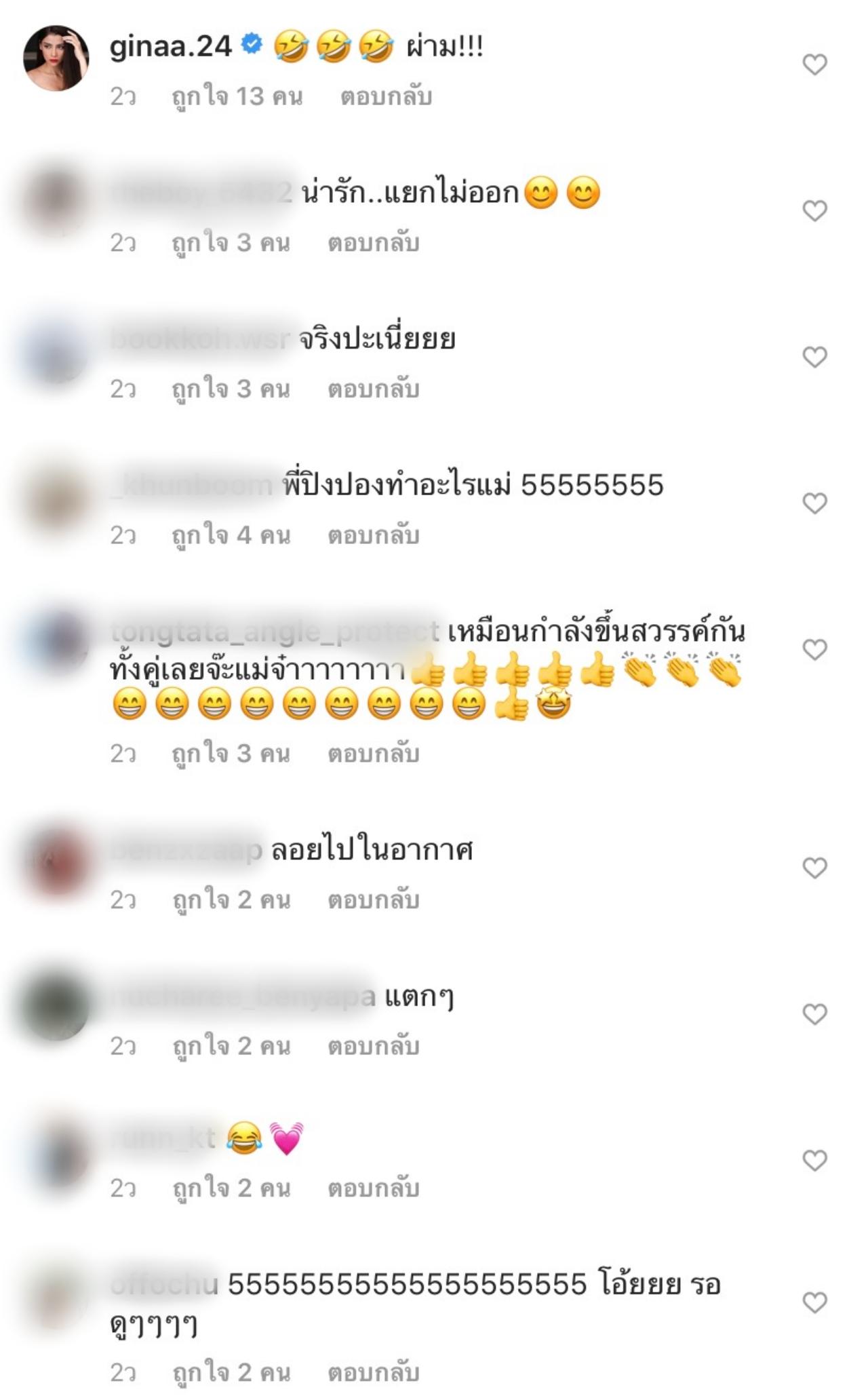The image size is (868, 1396).
Task: Reply to the ลอยไปในอากาศ comment
Action: pos(374,900)
